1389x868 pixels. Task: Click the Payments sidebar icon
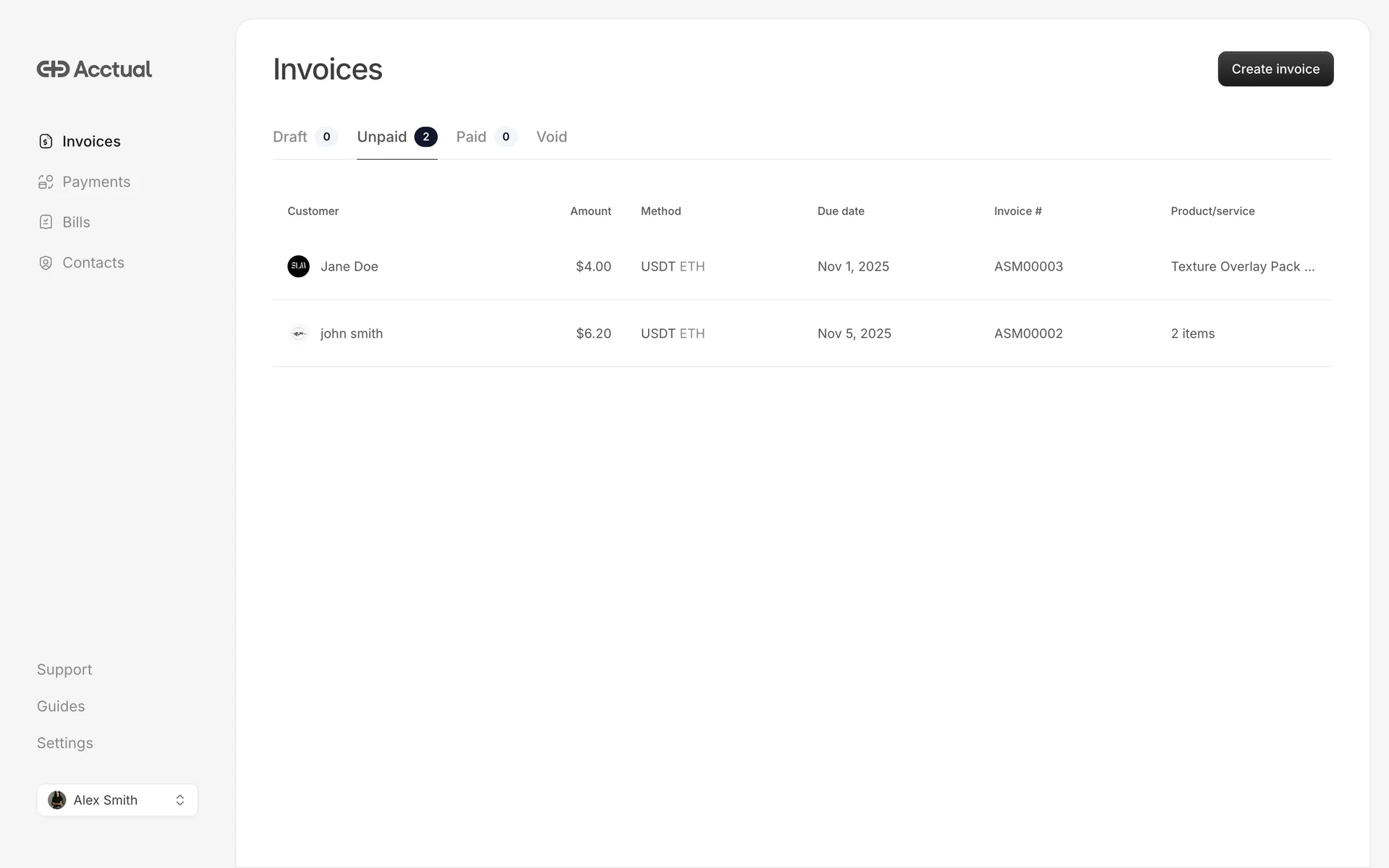pyautogui.click(x=46, y=182)
